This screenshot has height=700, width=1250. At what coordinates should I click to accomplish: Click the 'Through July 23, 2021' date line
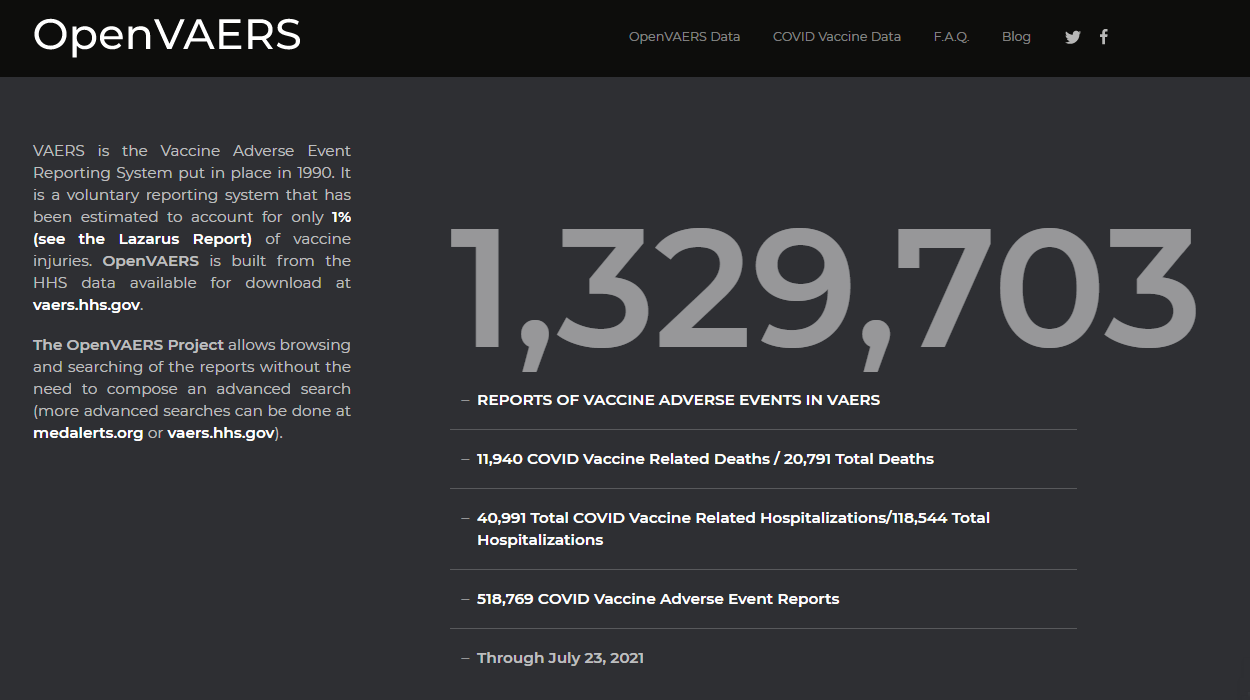click(x=560, y=658)
